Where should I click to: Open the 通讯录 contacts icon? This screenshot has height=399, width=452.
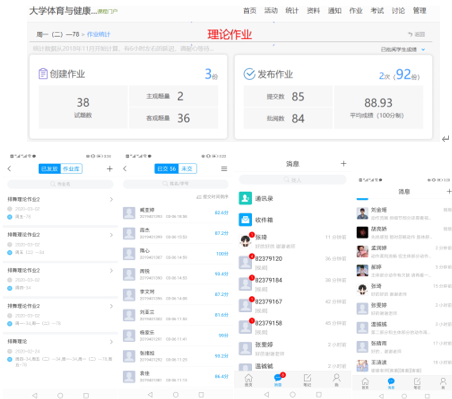click(x=245, y=198)
